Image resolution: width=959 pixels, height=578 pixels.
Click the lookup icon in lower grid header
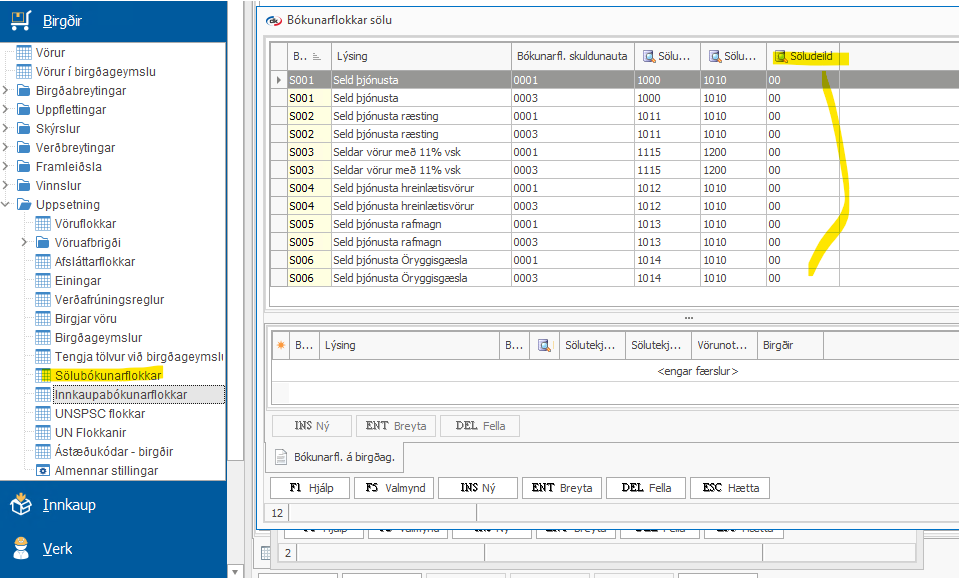coord(544,345)
